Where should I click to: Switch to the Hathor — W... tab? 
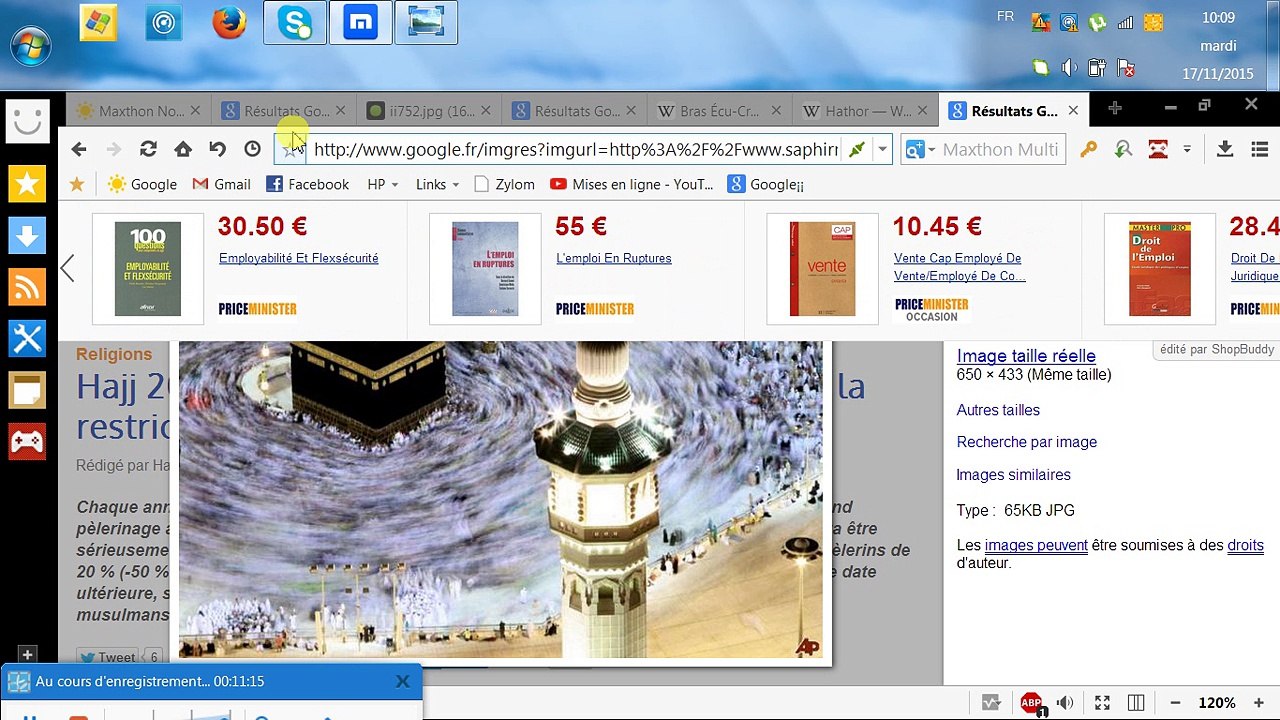pyautogui.click(x=864, y=111)
